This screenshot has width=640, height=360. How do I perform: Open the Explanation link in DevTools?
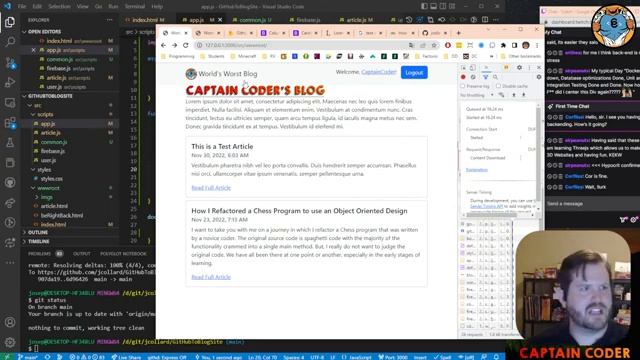[477, 169]
